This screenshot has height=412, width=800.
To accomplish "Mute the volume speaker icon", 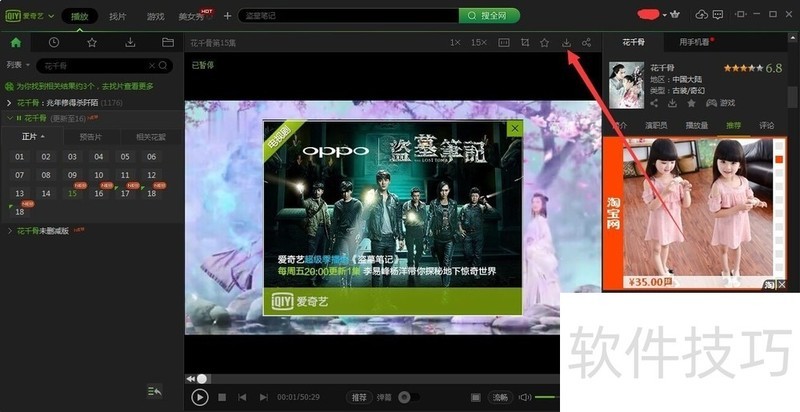I will click(525, 397).
